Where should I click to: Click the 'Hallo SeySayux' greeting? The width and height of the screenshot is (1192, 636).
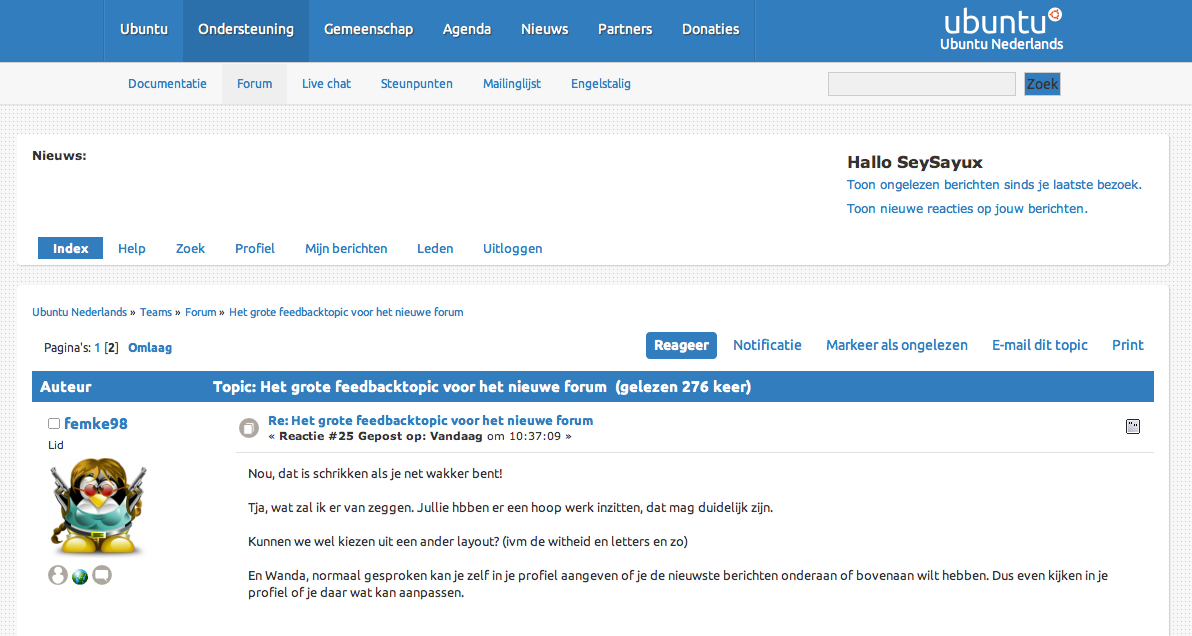[x=915, y=162]
